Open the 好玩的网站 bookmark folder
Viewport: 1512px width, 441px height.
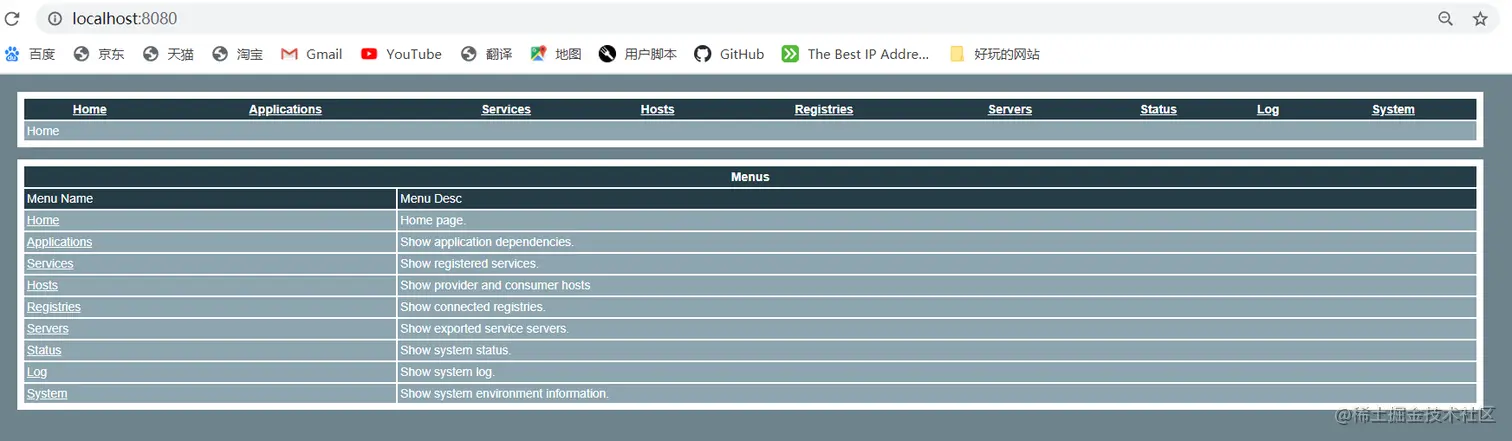pos(995,54)
